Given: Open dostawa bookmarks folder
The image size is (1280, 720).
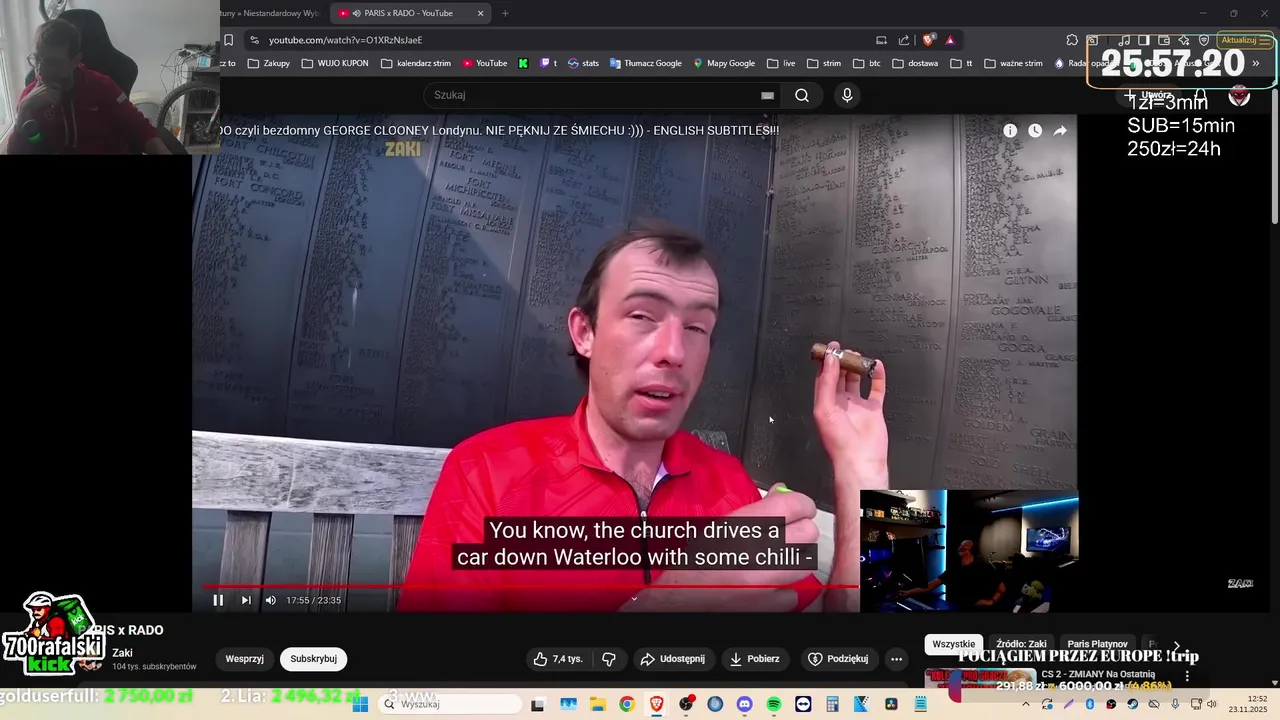Looking at the screenshot, I should 915,63.
